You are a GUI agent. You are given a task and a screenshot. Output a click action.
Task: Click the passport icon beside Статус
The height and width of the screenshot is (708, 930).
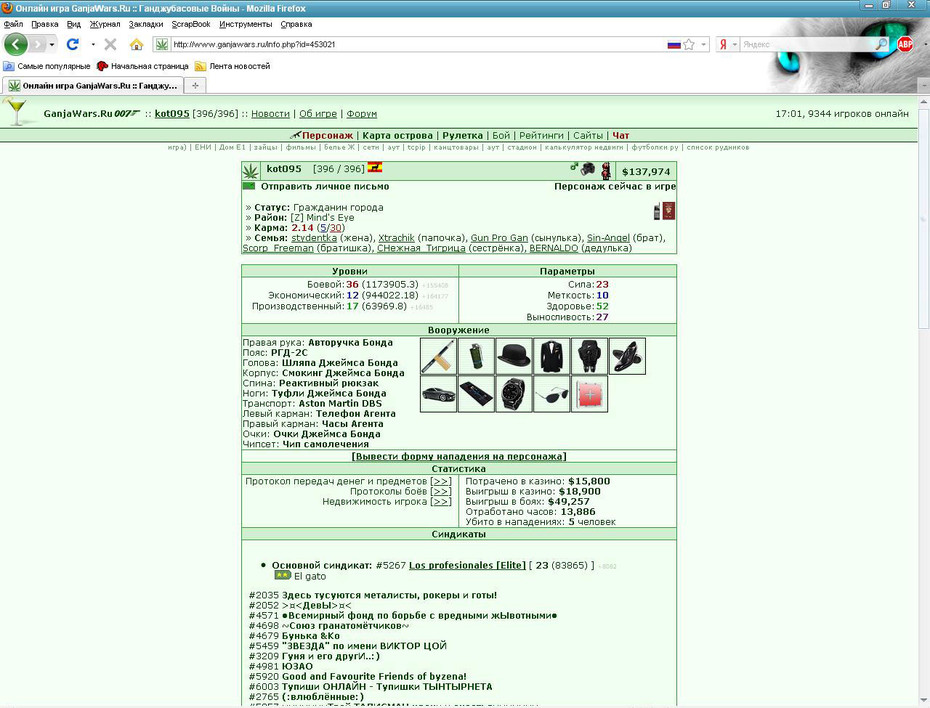point(668,211)
